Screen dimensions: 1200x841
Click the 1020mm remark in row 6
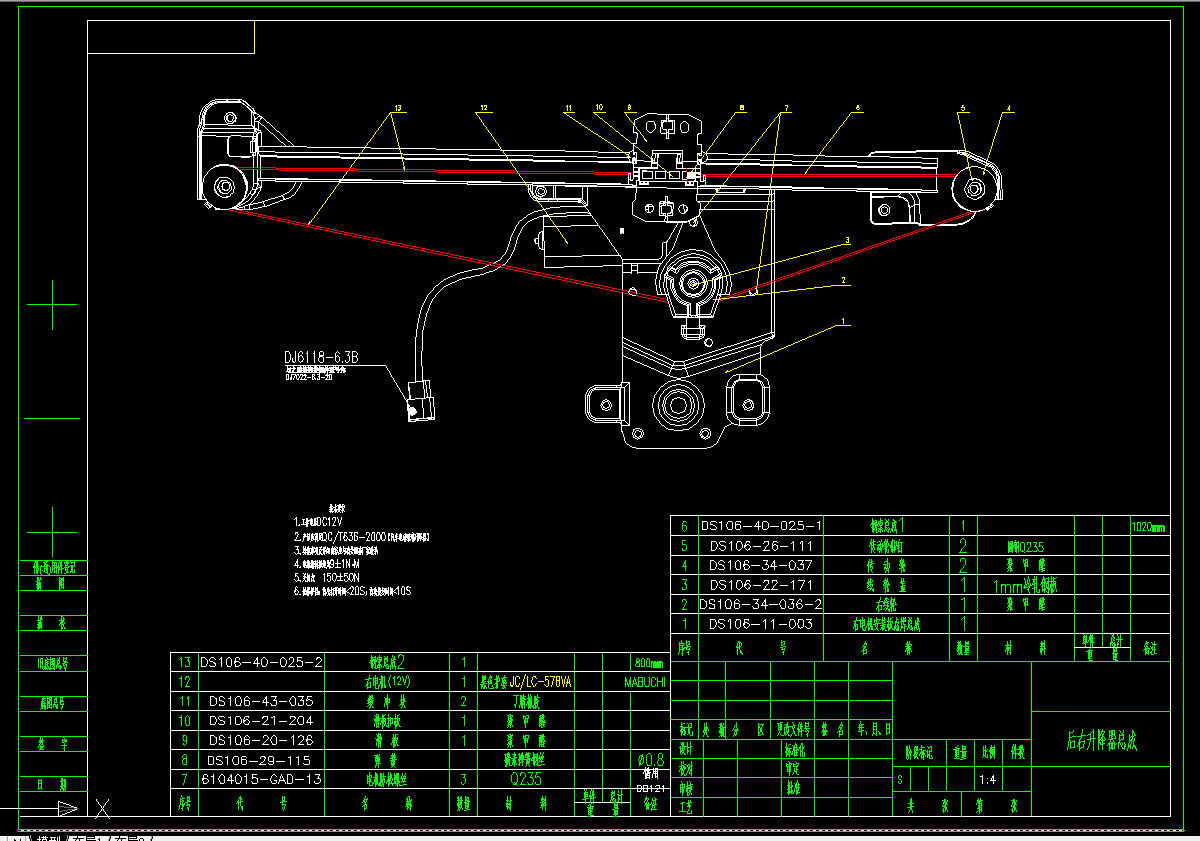pos(1148,526)
